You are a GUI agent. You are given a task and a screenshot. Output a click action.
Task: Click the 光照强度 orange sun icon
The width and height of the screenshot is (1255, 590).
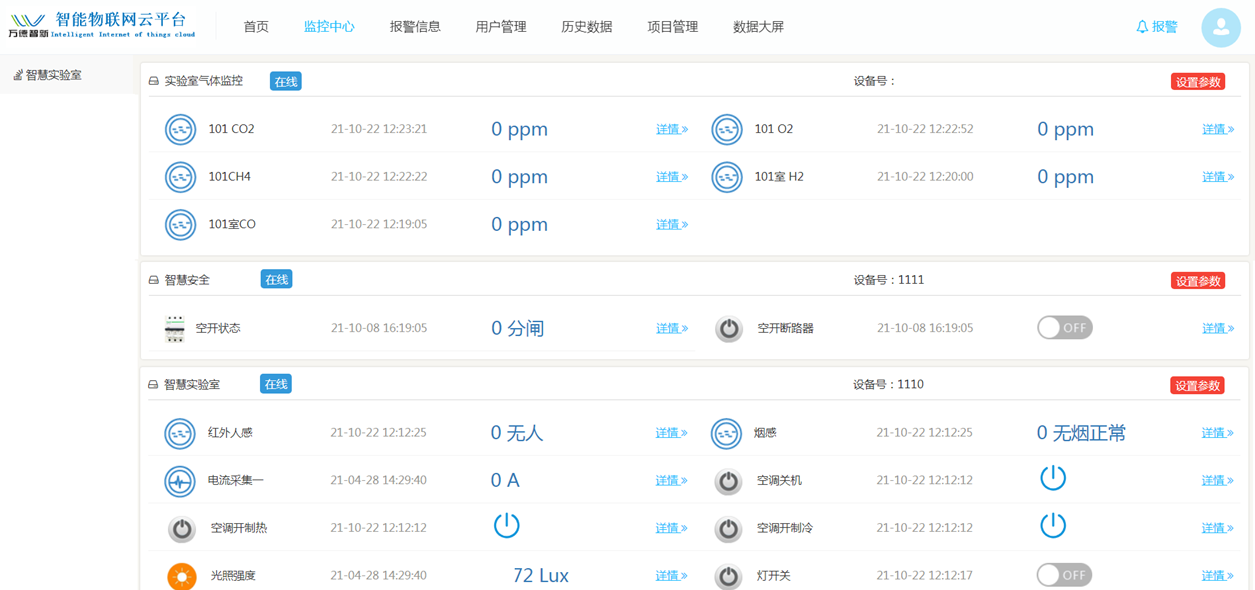click(181, 576)
